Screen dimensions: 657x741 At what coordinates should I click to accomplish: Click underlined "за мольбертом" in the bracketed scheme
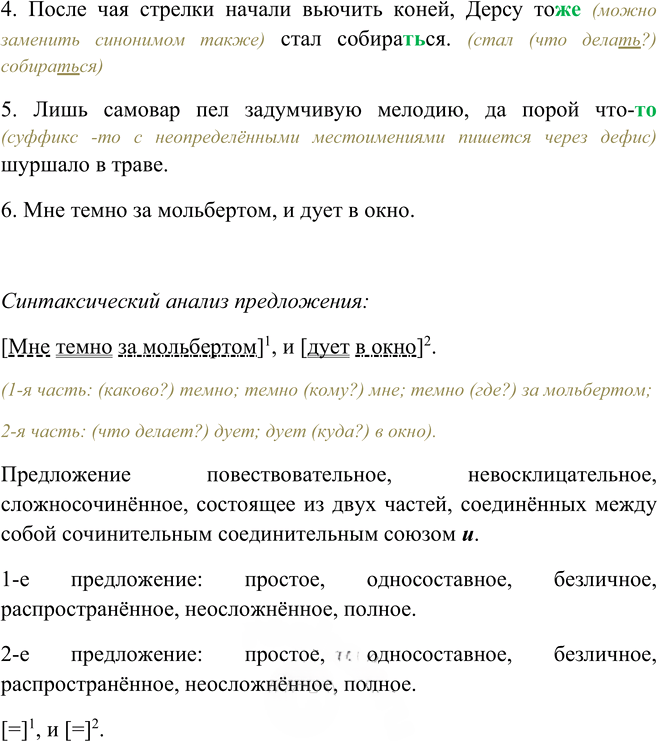187,348
